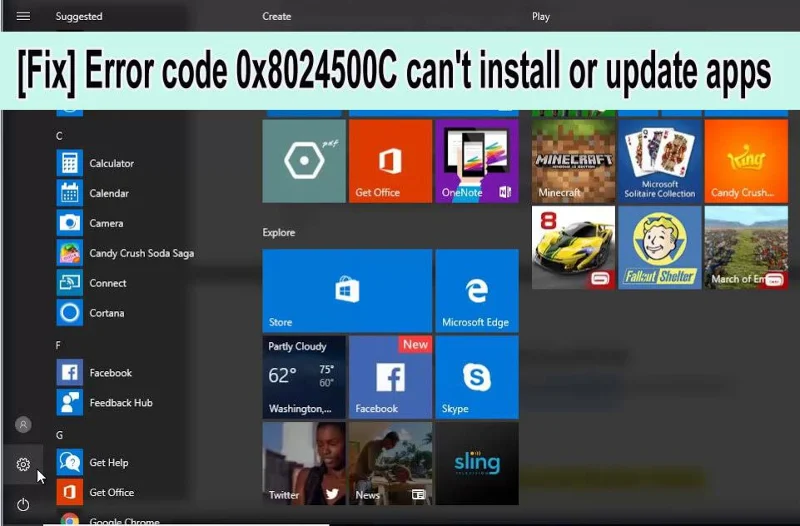800x526 pixels.
Task: Open the OneNote tile
Action: click(x=477, y=161)
